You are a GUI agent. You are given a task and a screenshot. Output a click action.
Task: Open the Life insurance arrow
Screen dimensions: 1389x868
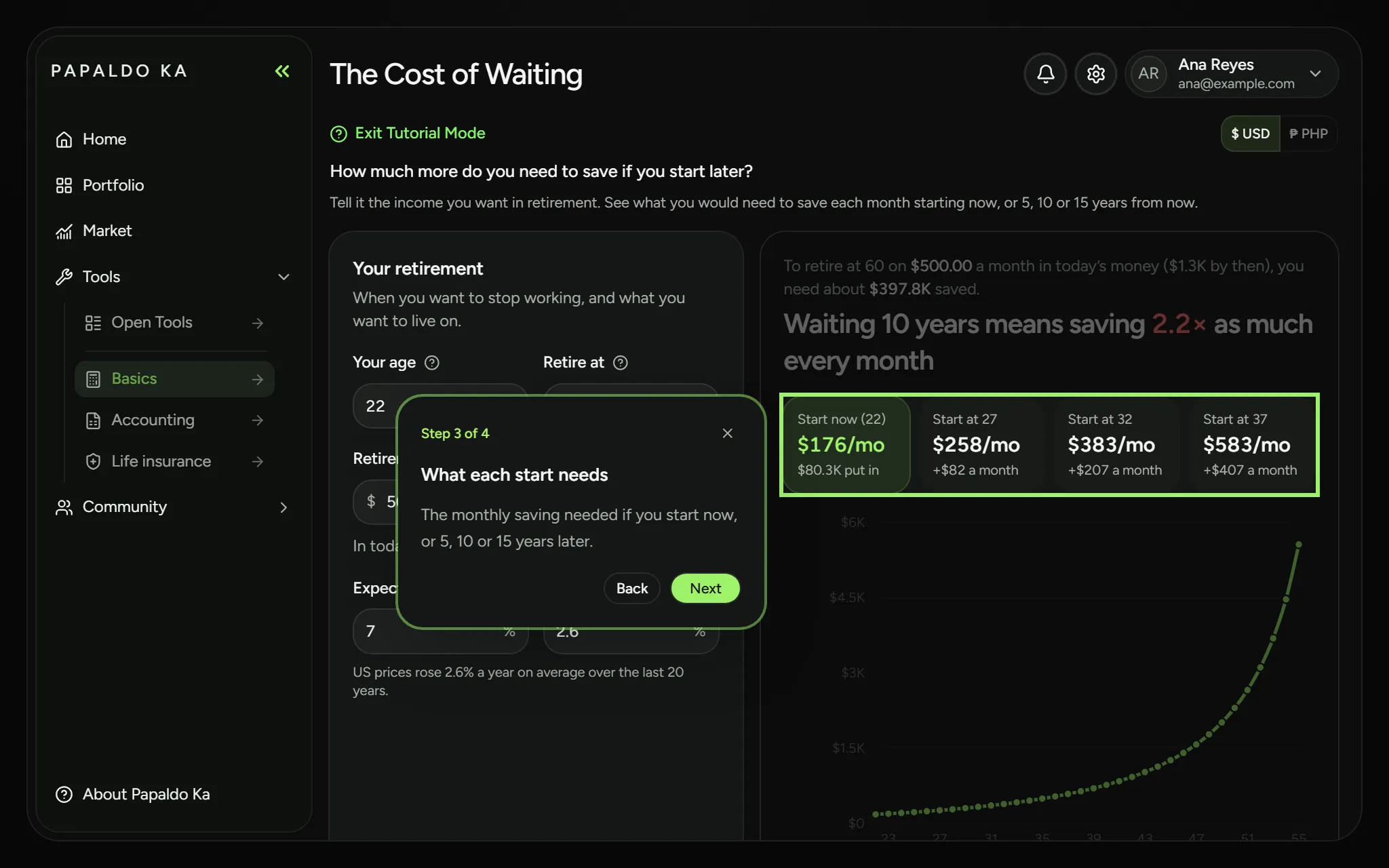(x=257, y=462)
